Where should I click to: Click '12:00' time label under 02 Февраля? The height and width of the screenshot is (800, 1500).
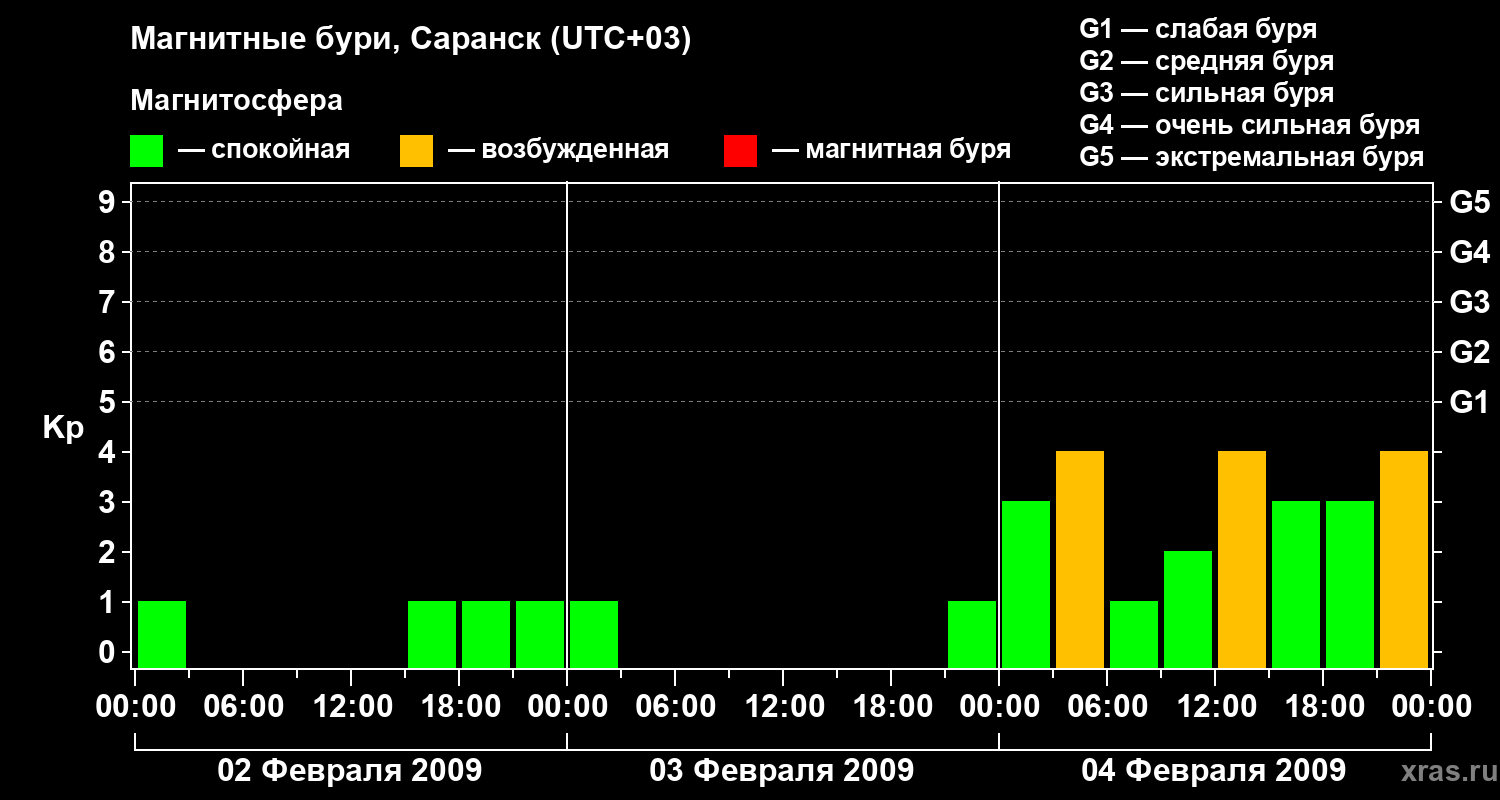(351, 707)
